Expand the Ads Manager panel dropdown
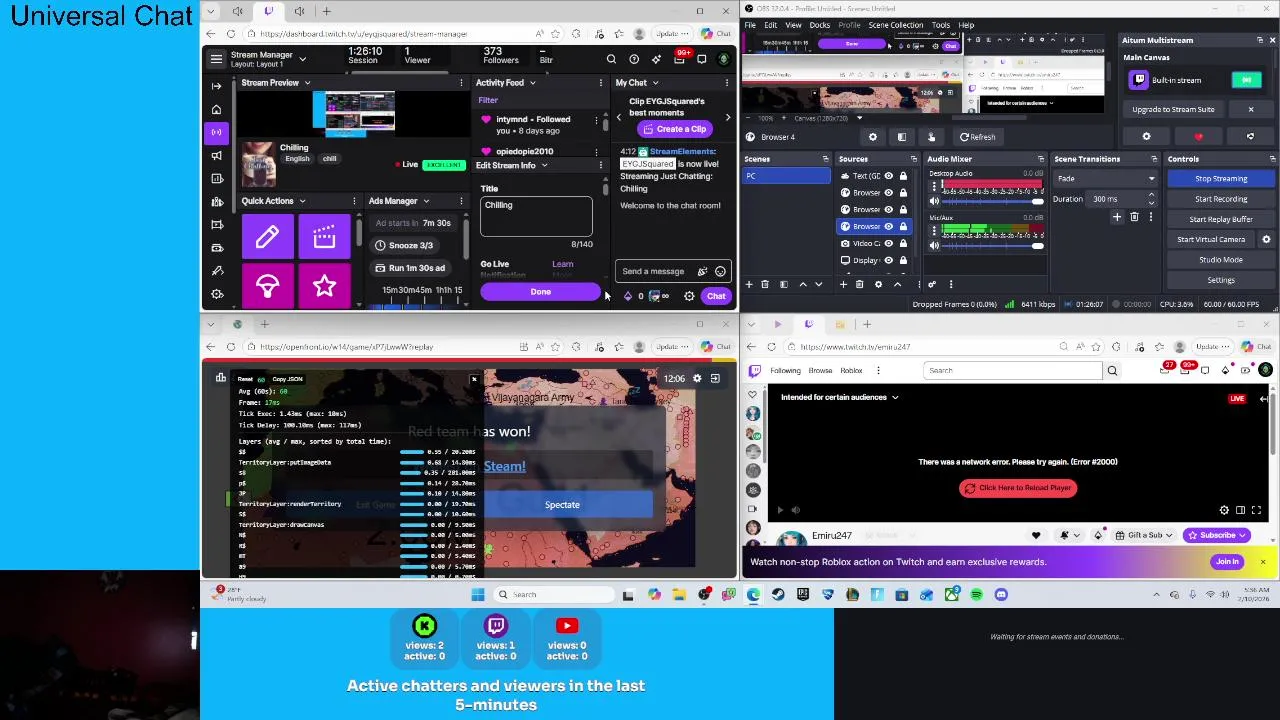Viewport: 1280px width, 720px height. [x=425, y=201]
